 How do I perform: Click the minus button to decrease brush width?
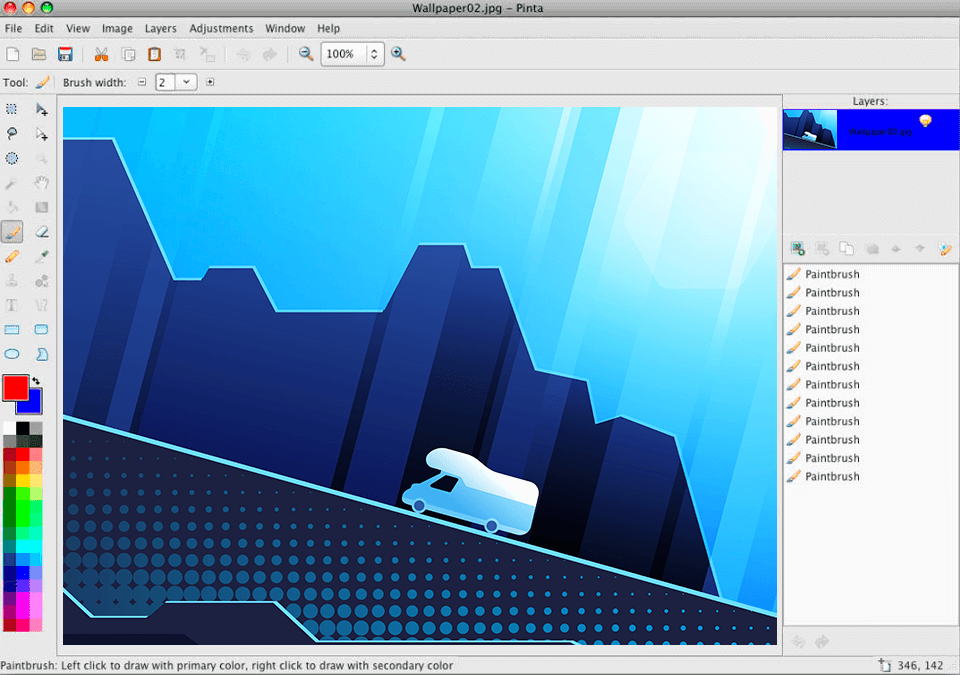(x=141, y=82)
